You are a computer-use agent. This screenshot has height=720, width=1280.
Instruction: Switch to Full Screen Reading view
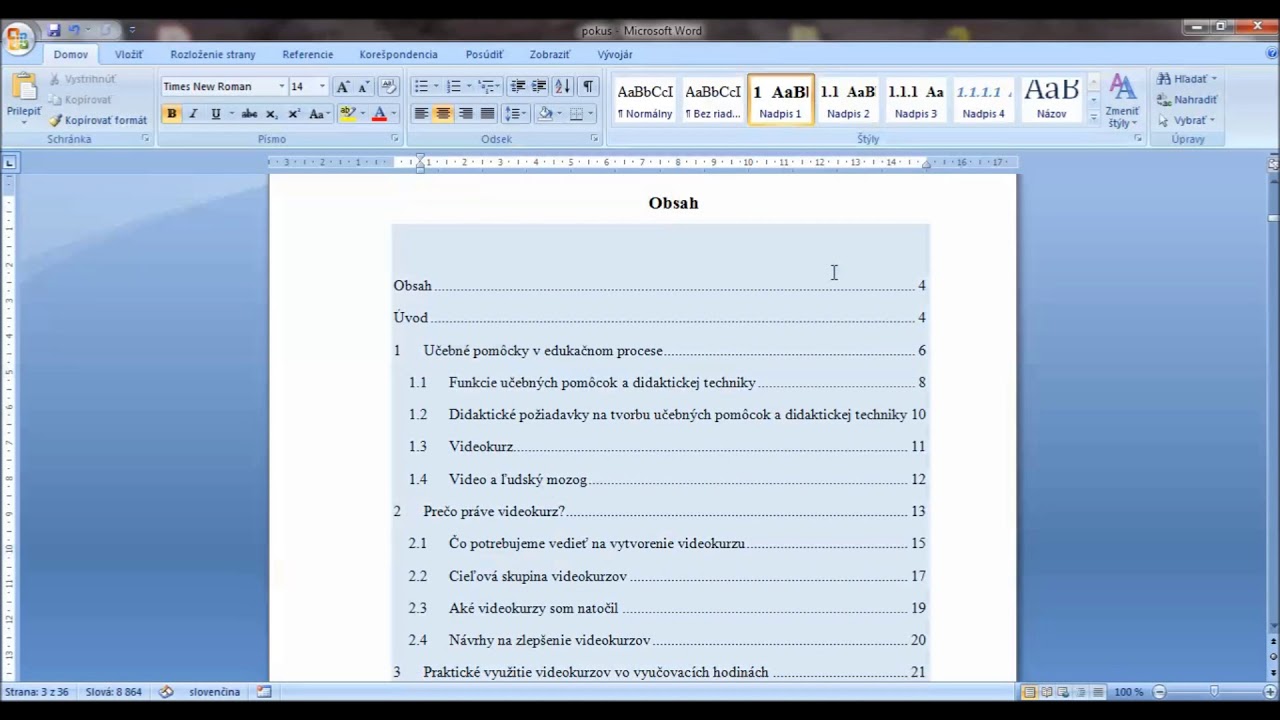[x=1046, y=692]
